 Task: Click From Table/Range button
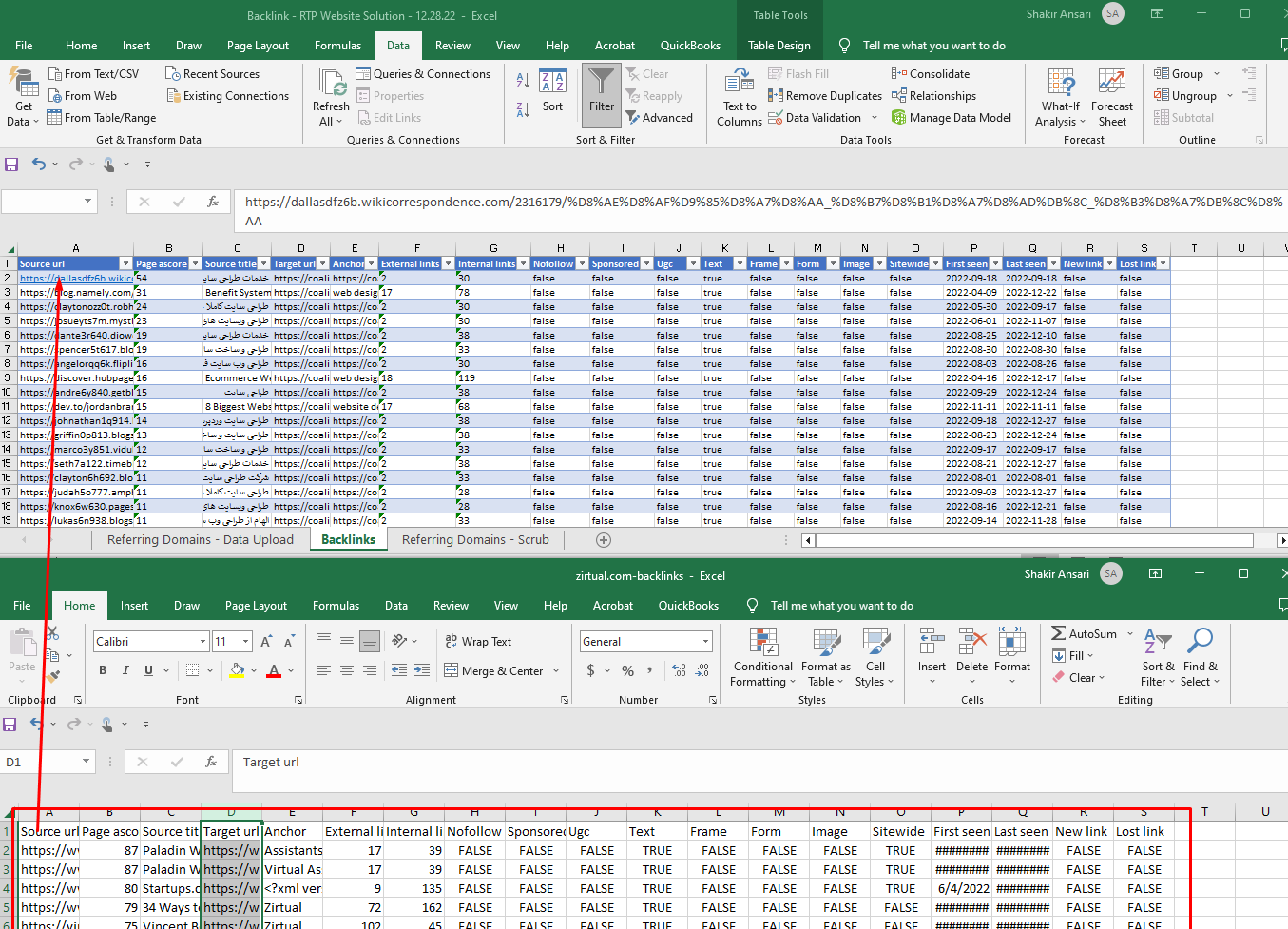pos(101,118)
